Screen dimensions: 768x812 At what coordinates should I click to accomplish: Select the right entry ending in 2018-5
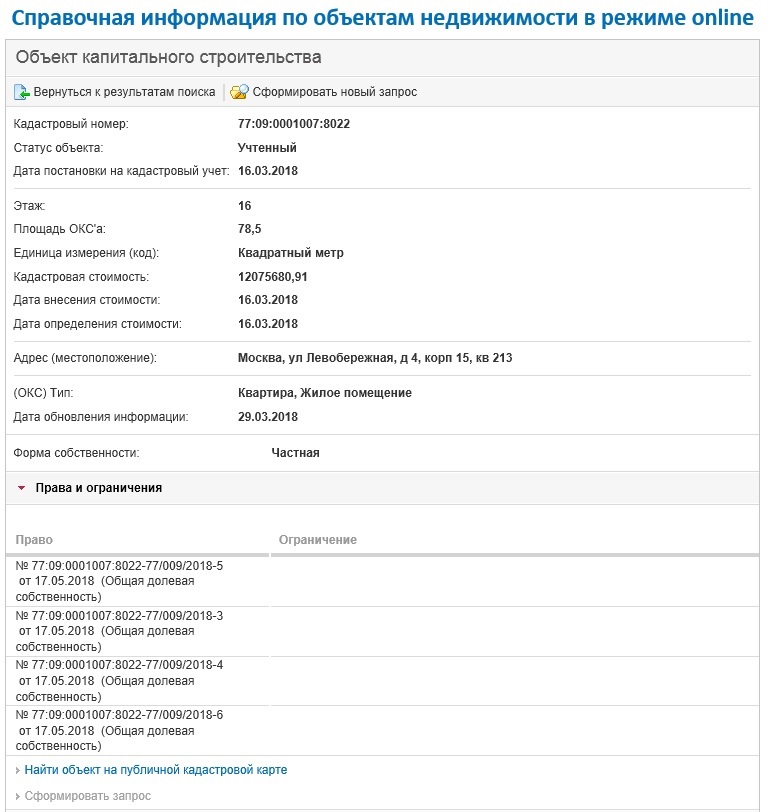point(119,580)
